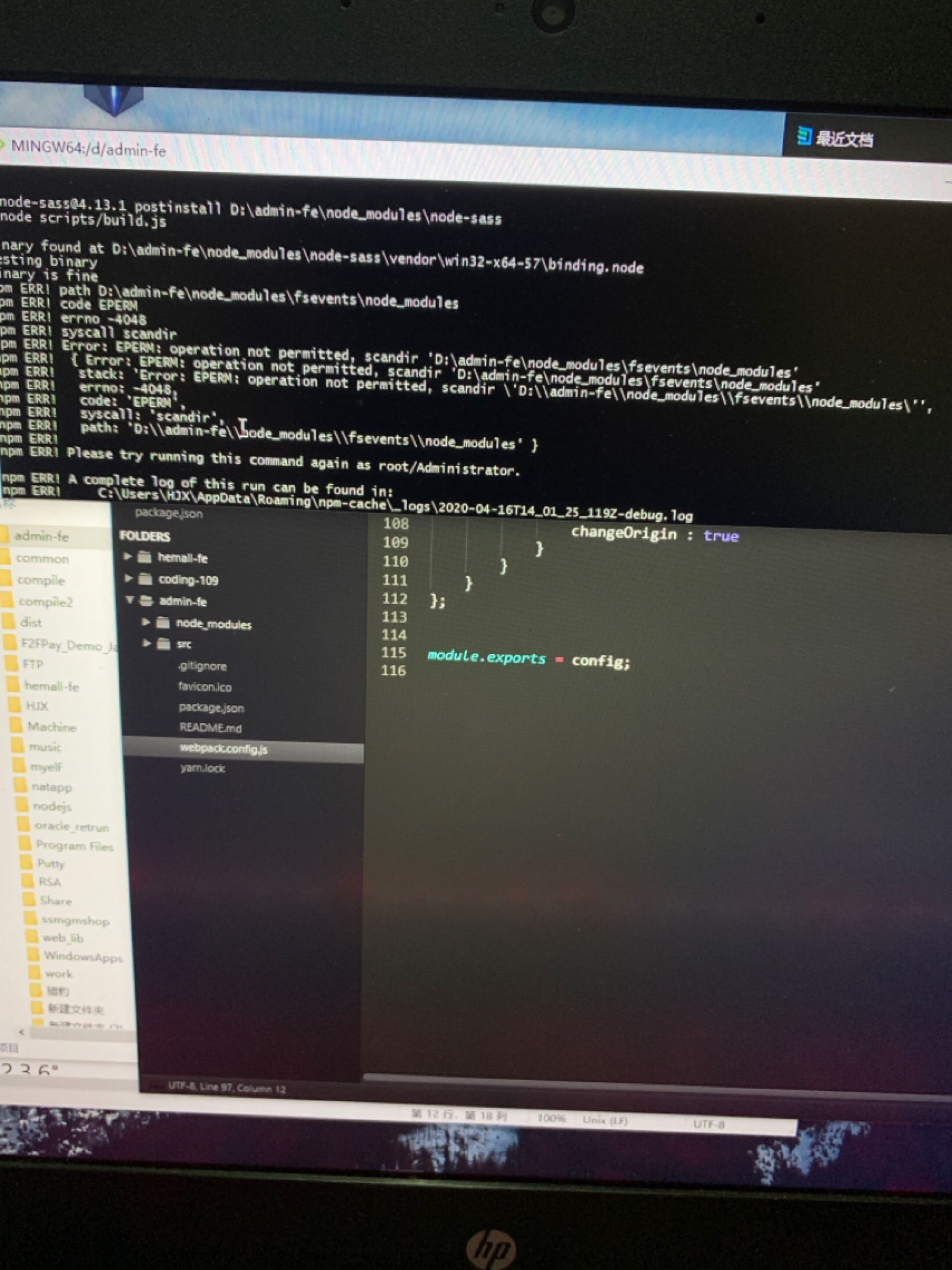Image resolution: width=952 pixels, height=1270 pixels.
Task: Select the F2FPay_Demo folder in Explorer
Action: pyautogui.click(x=69, y=645)
